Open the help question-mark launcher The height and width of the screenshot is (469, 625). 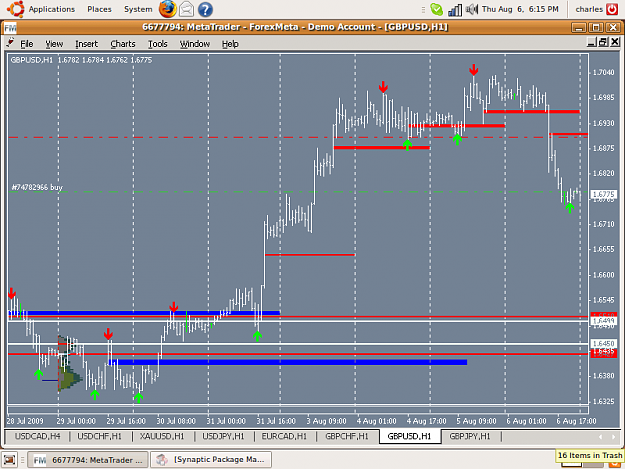pyautogui.click(x=205, y=9)
